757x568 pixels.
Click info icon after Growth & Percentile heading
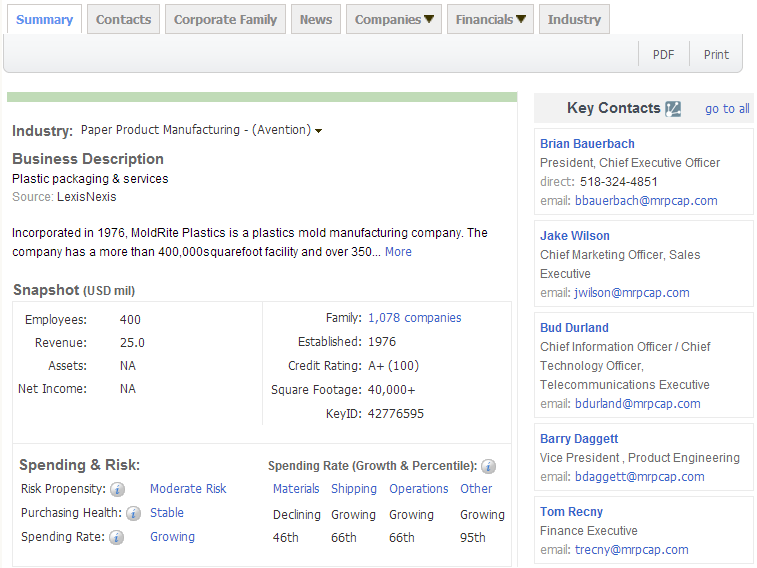[488, 466]
